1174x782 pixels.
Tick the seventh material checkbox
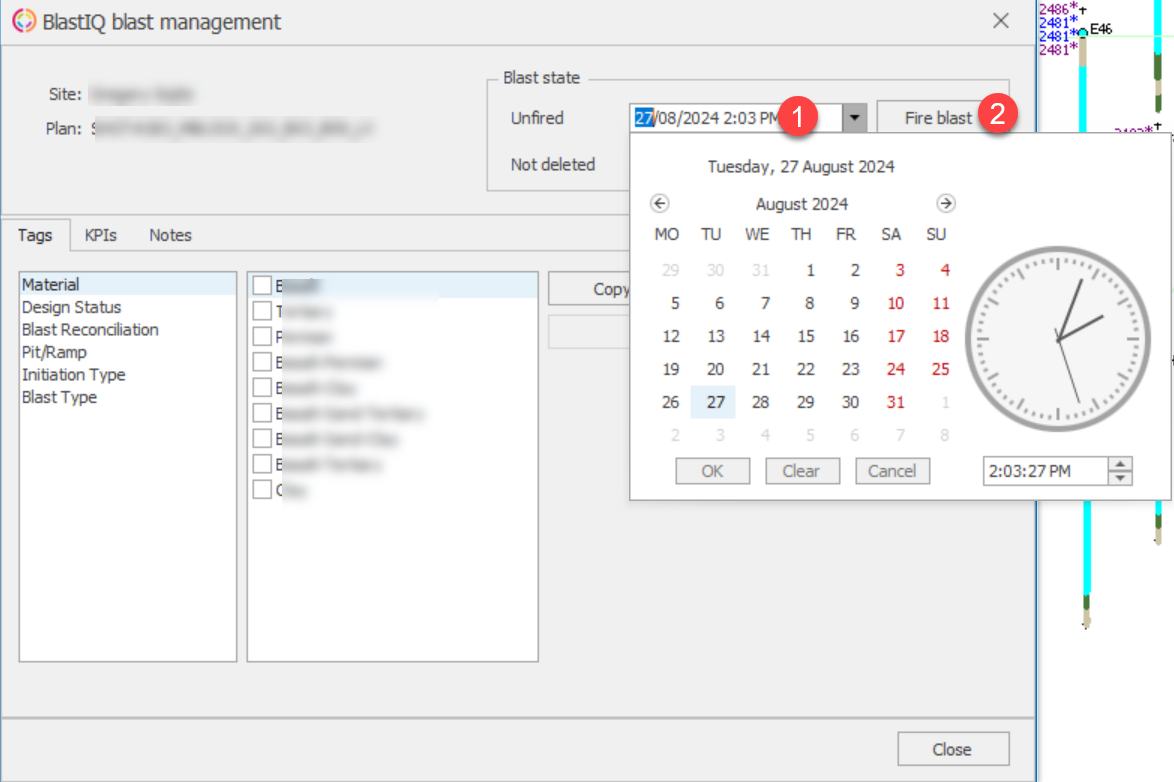pos(262,438)
